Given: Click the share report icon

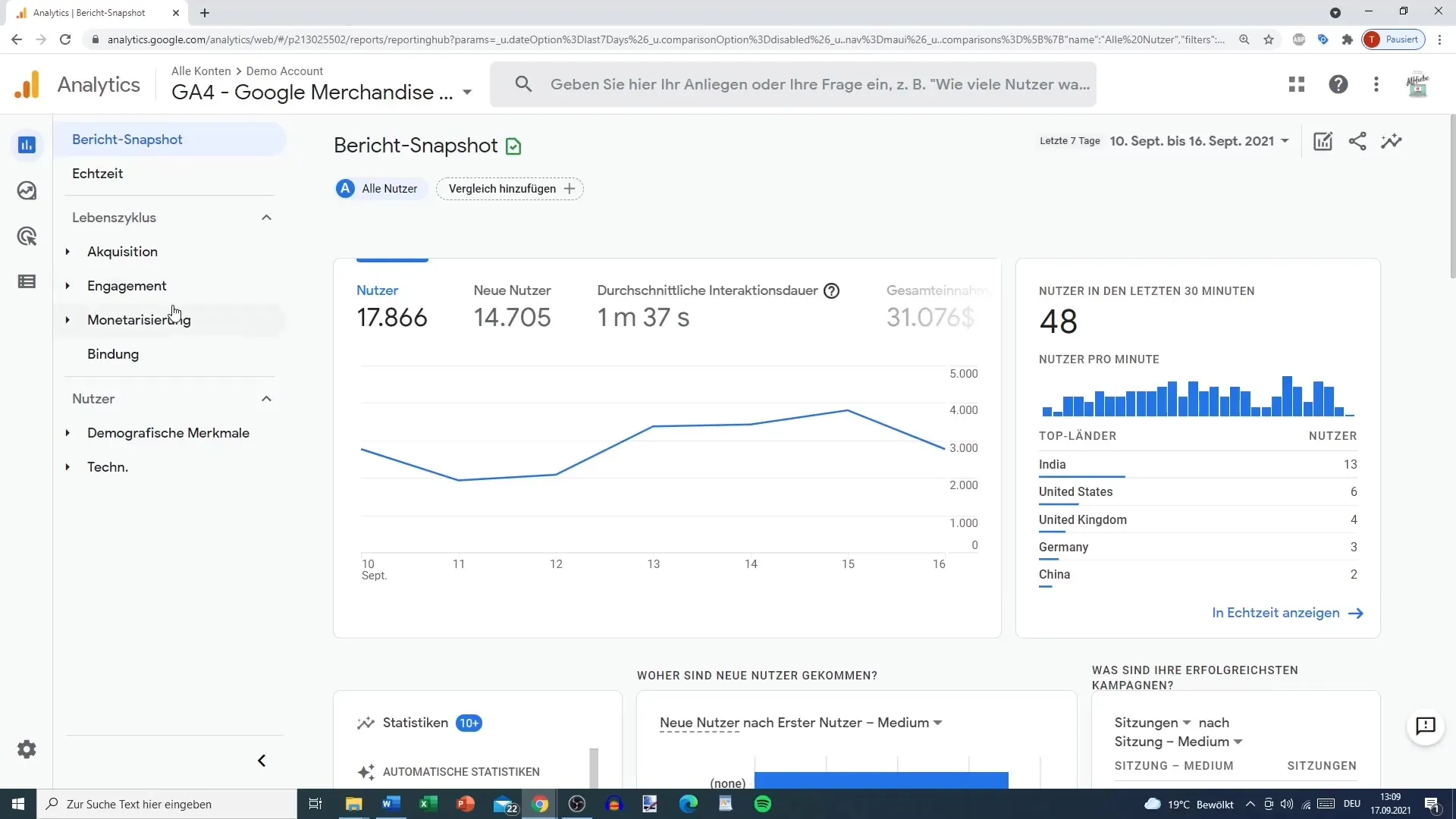Looking at the screenshot, I should tap(1357, 141).
